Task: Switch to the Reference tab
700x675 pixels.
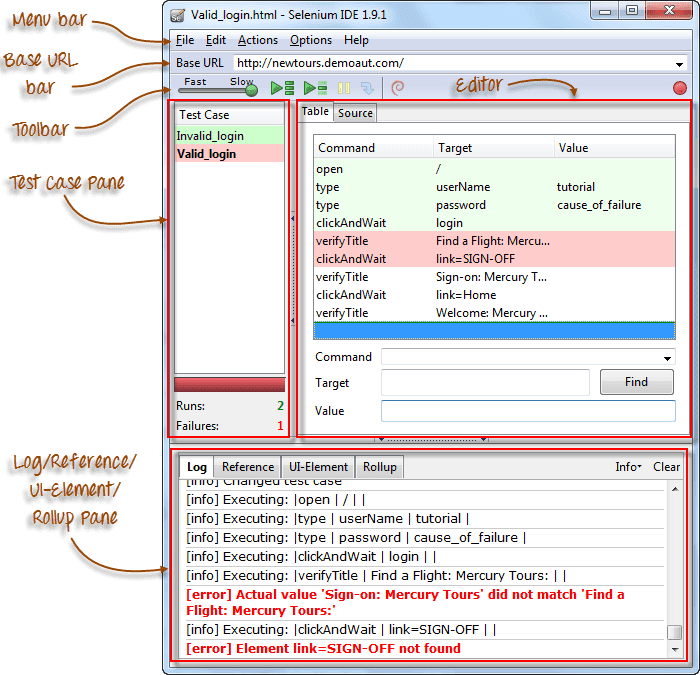Action: [248, 467]
